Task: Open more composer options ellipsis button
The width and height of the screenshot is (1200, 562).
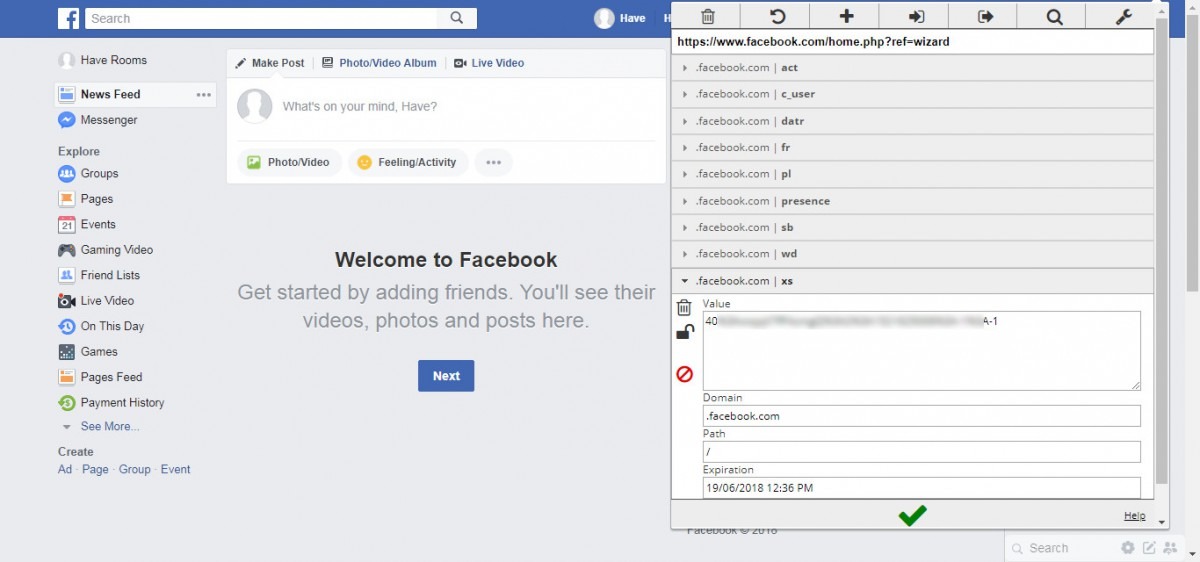Action: pos(493,162)
